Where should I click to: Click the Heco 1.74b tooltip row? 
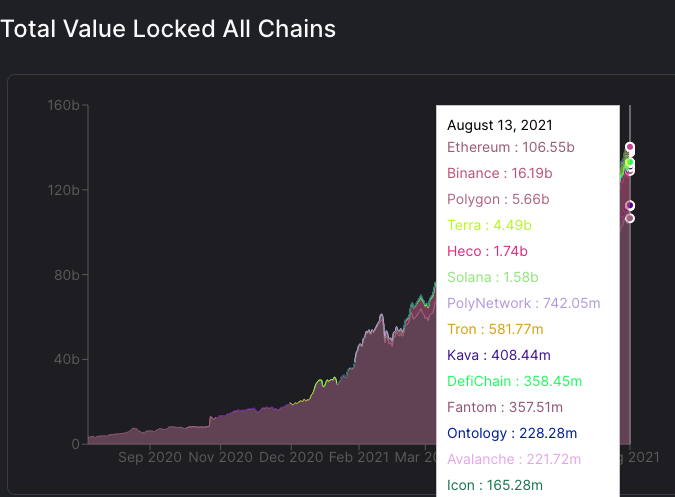pos(487,251)
